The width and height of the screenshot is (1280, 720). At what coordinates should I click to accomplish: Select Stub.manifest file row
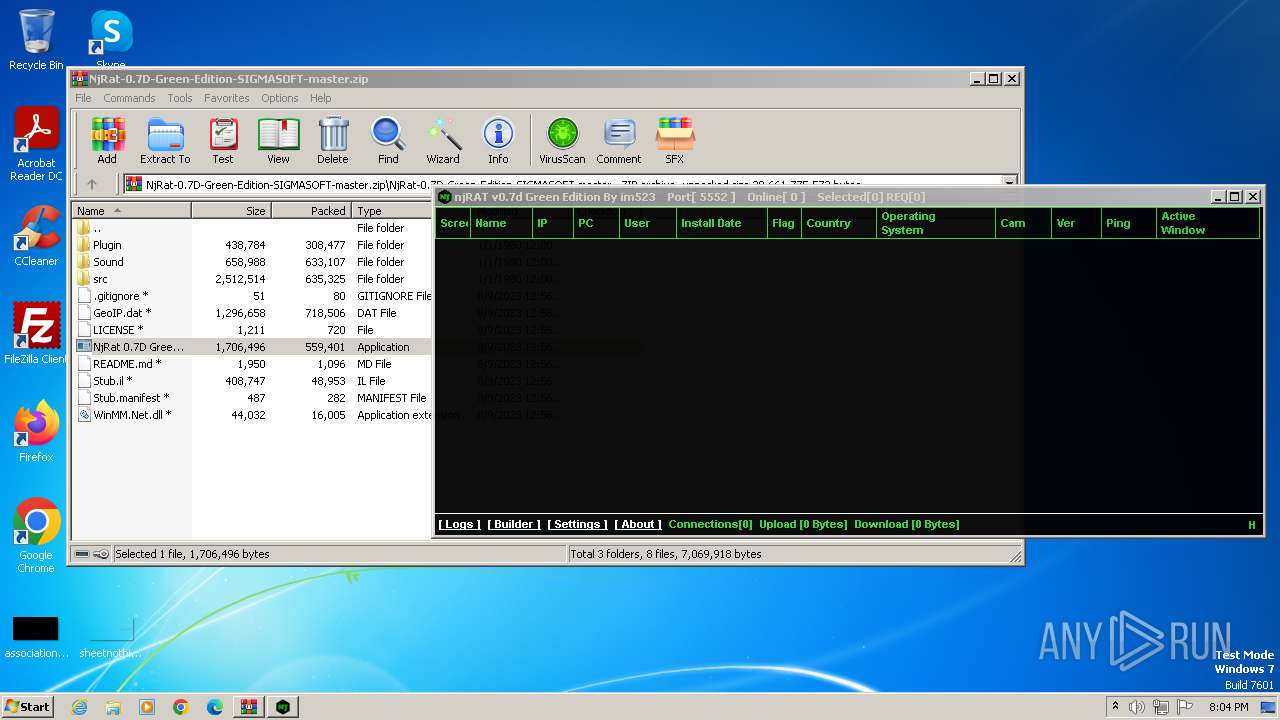click(251, 398)
